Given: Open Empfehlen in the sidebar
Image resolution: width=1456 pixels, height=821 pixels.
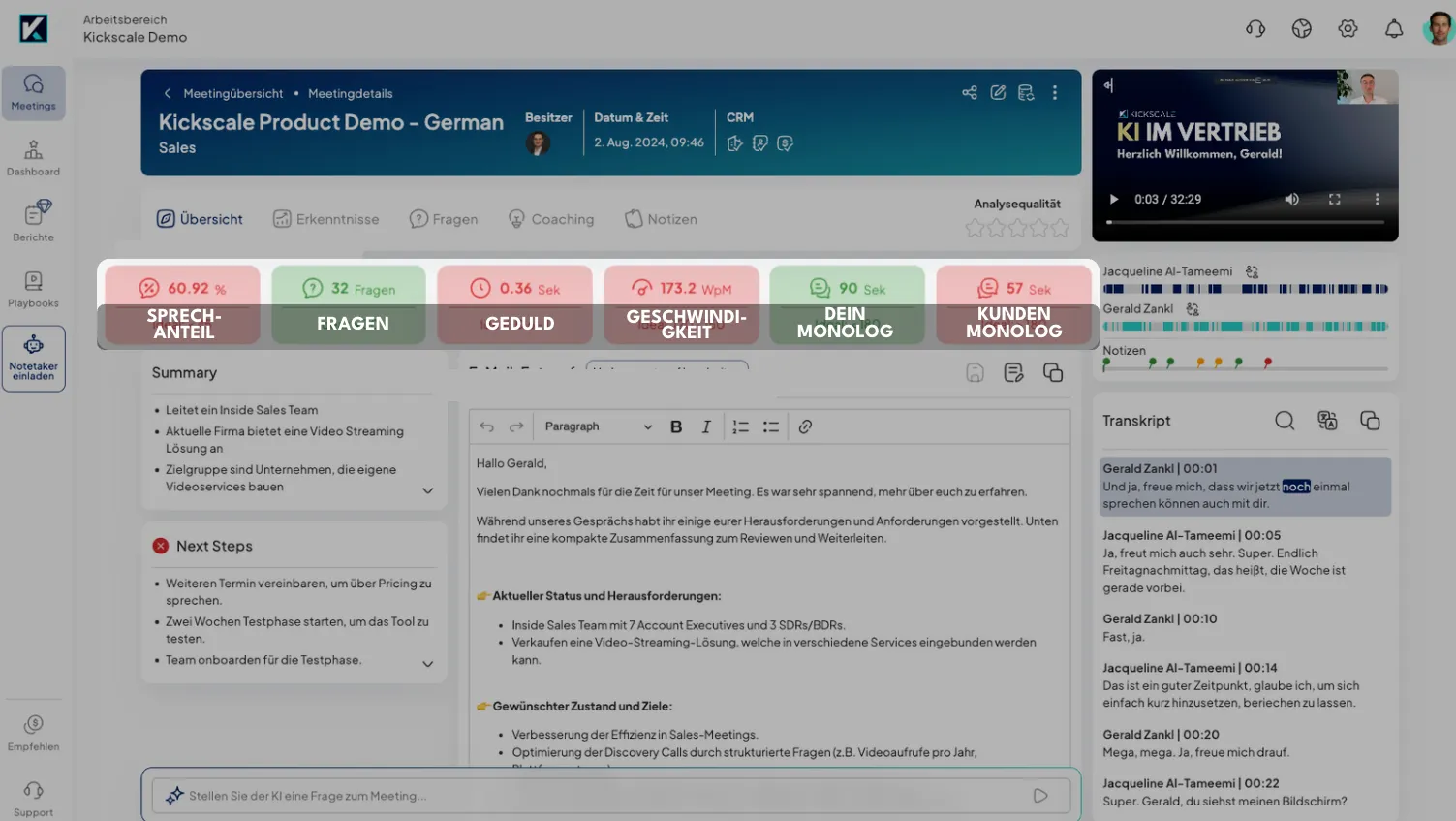Looking at the screenshot, I should click(x=33, y=733).
